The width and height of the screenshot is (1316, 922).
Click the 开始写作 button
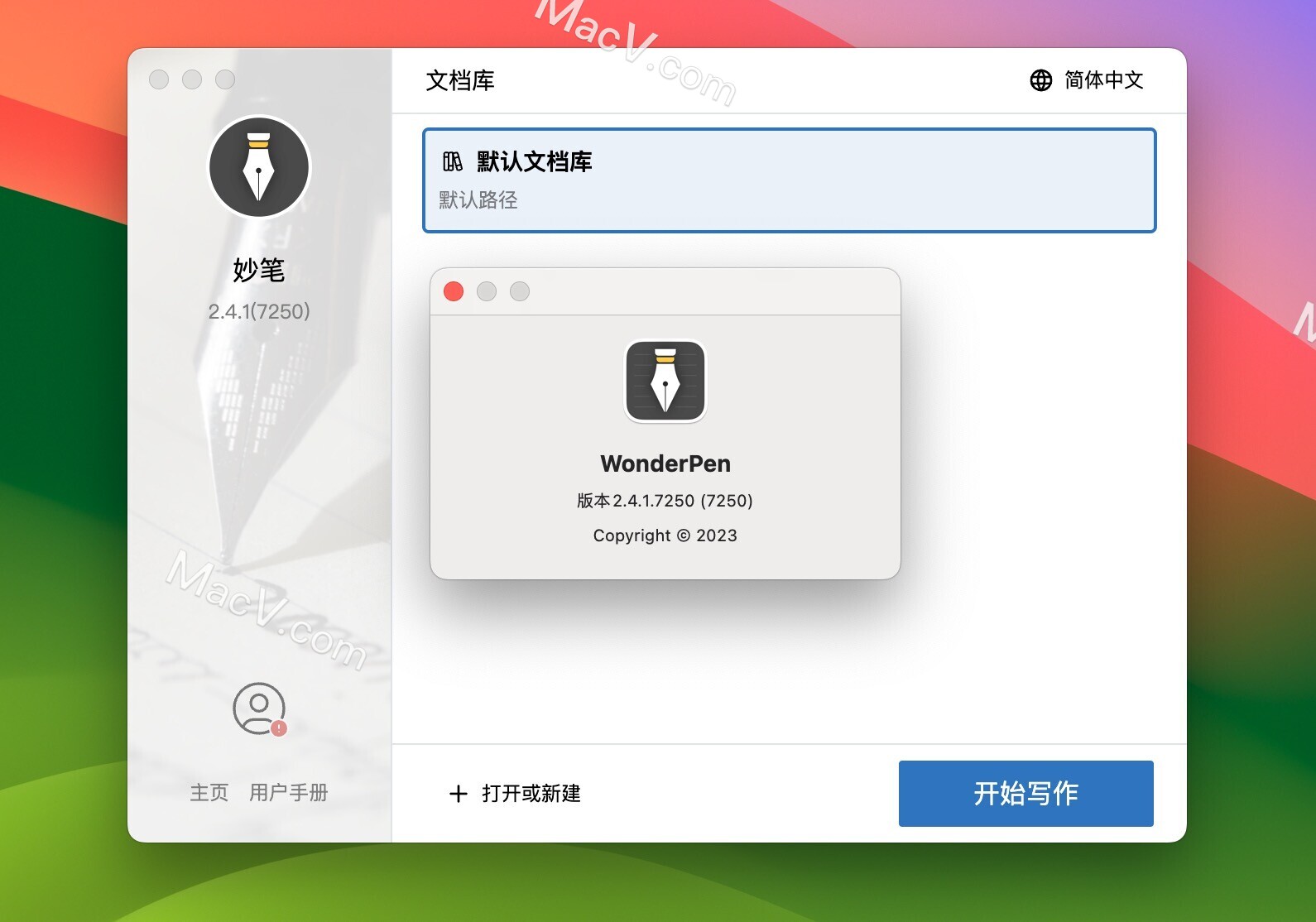[1025, 793]
